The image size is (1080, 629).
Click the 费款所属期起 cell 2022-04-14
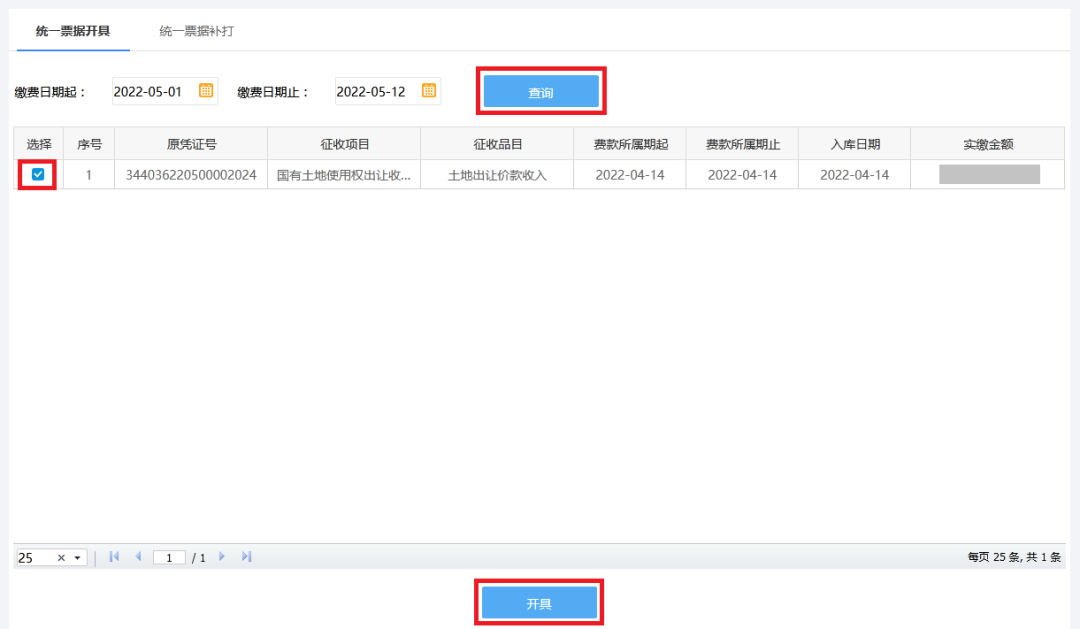point(630,175)
